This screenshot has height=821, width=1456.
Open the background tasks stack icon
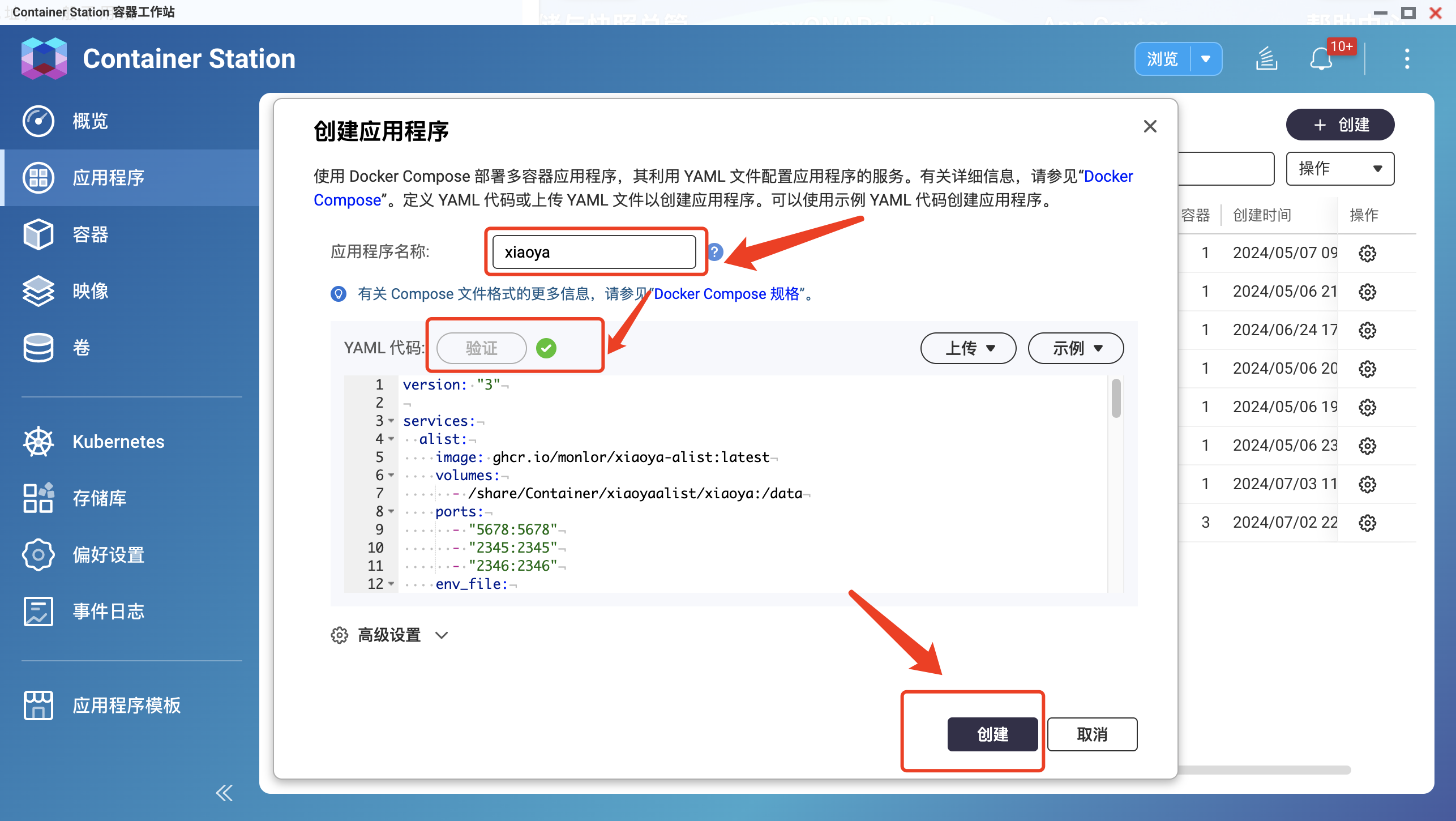(1267, 58)
